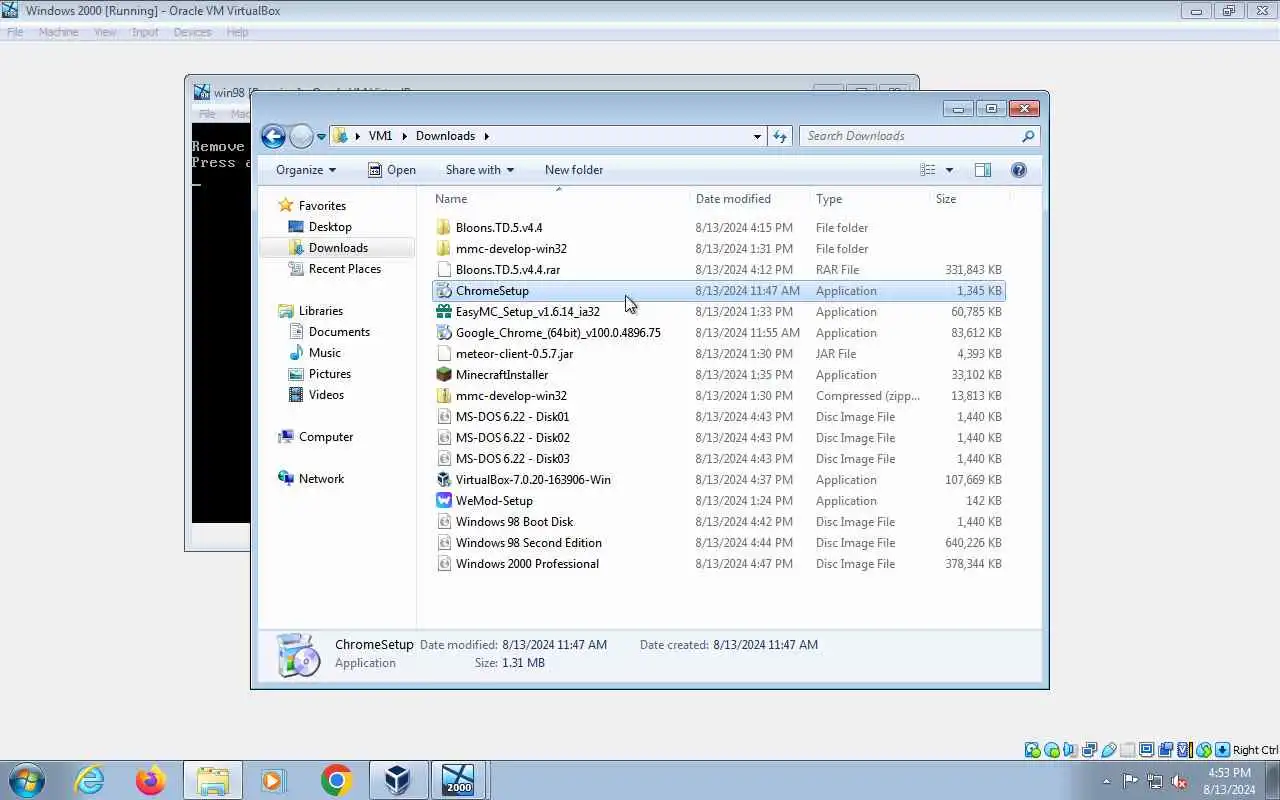Image resolution: width=1280 pixels, height=800 pixels.
Task: Open Google Chrome from the taskbar
Action: click(336, 780)
